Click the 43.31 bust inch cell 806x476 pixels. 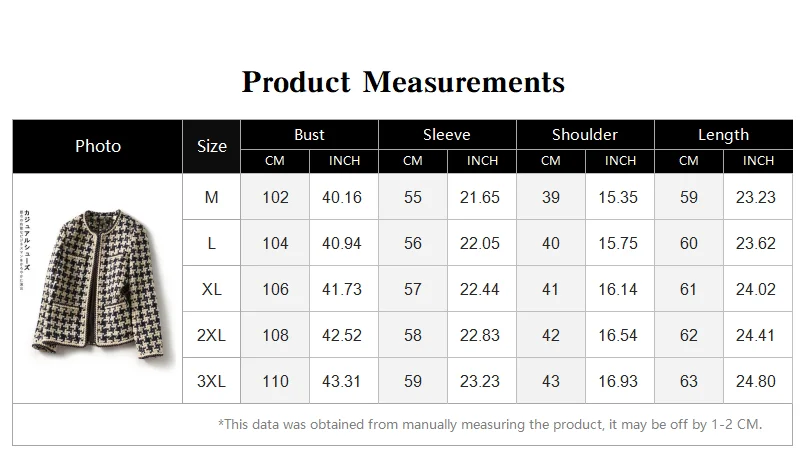click(343, 381)
